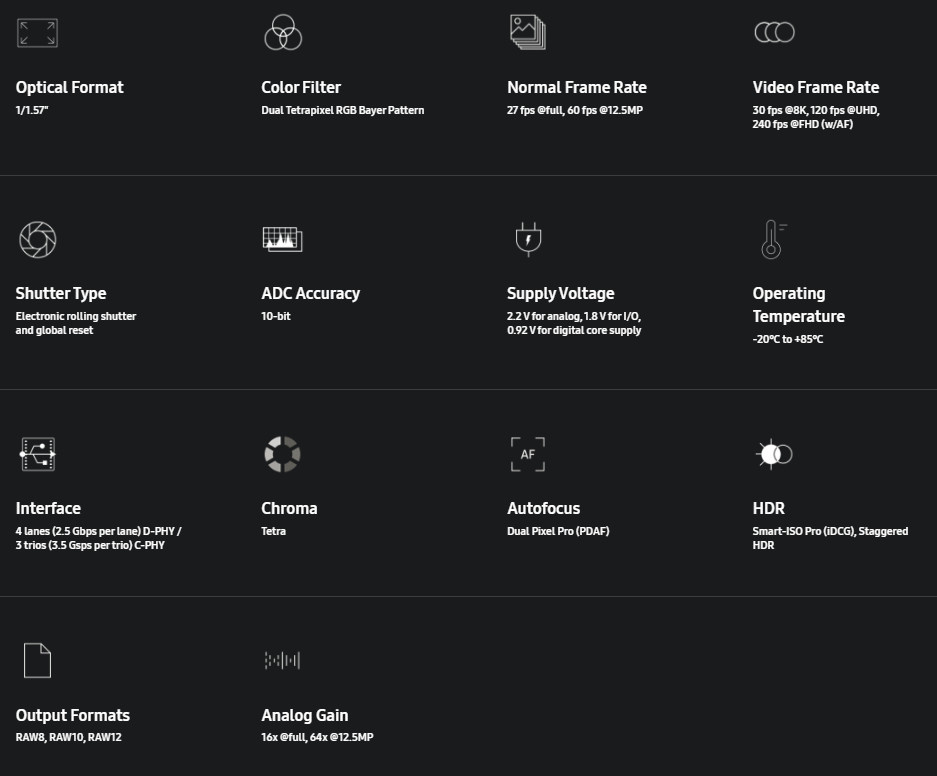
Task: Click the HDR sun icon
Action: [773, 454]
